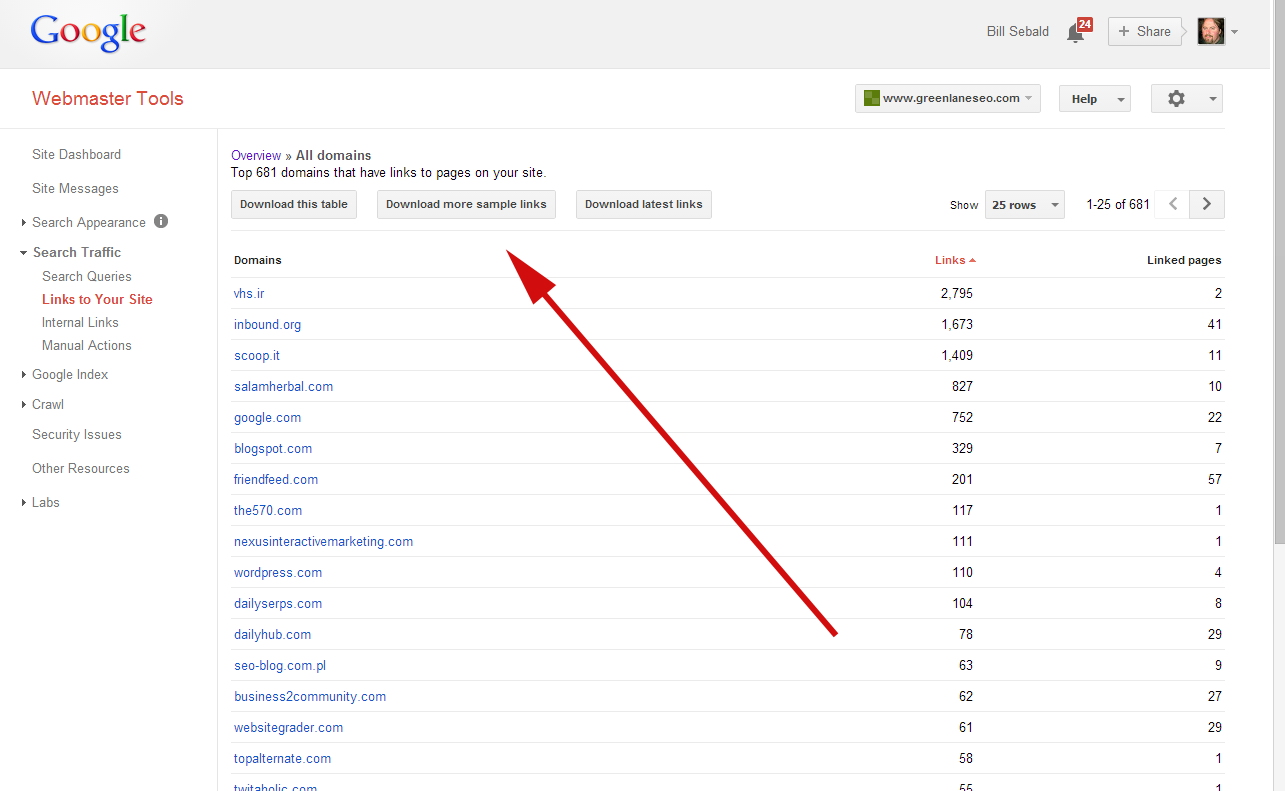The width and height of the screenshot is (1285, 791).
Task: Click the 2,795 links count for vhs.ir
Action: coord(956,293)
